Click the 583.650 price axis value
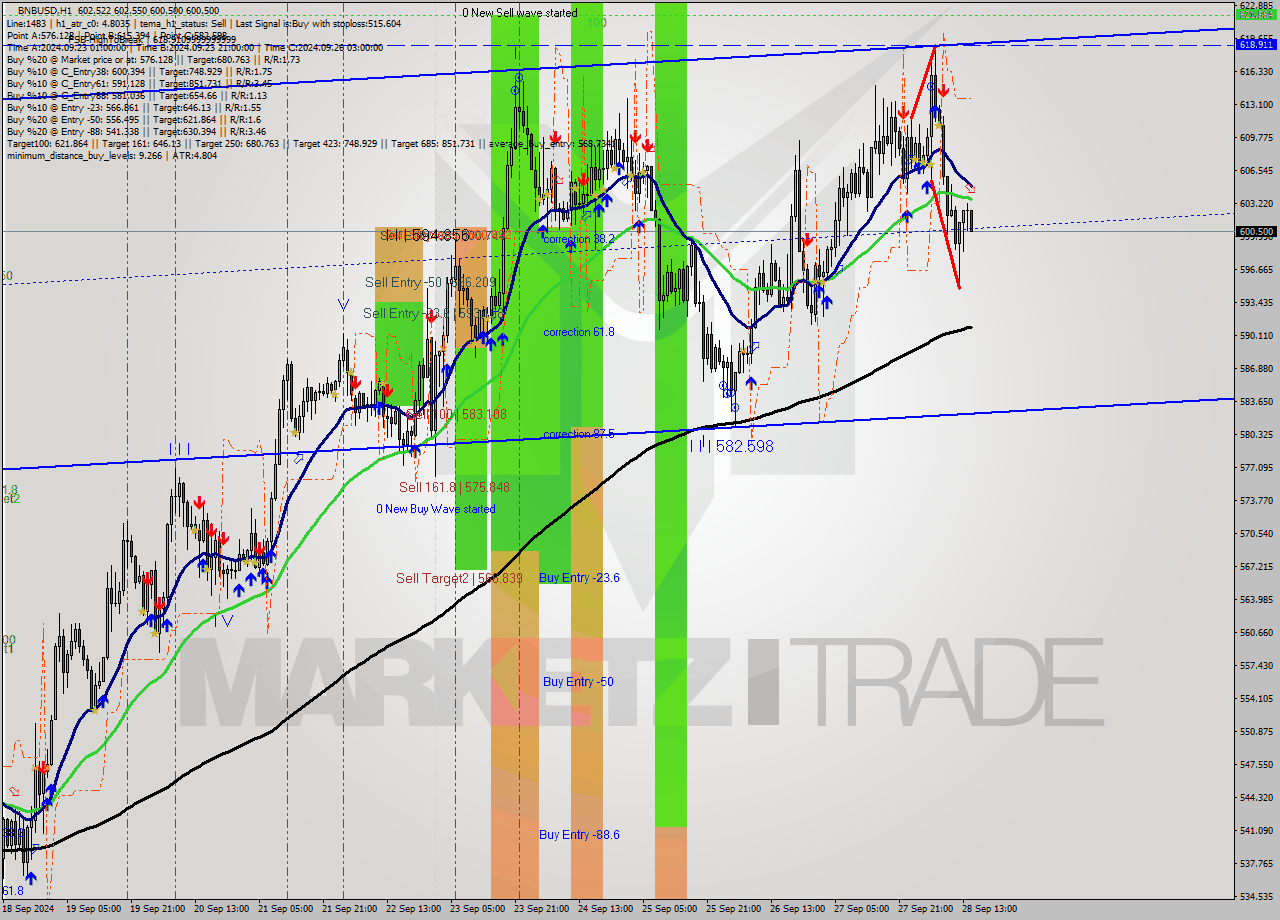1280x920 pixels. (1256, 402)
